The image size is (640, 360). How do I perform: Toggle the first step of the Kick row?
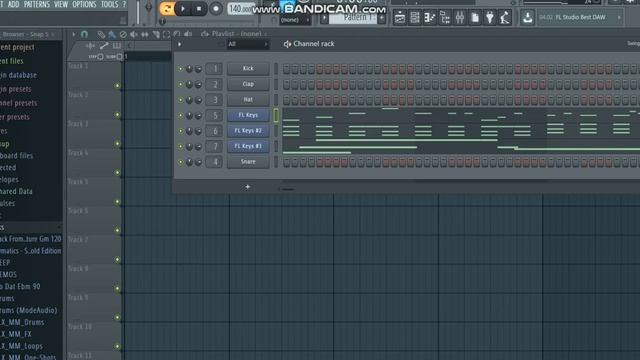point(287,69)
